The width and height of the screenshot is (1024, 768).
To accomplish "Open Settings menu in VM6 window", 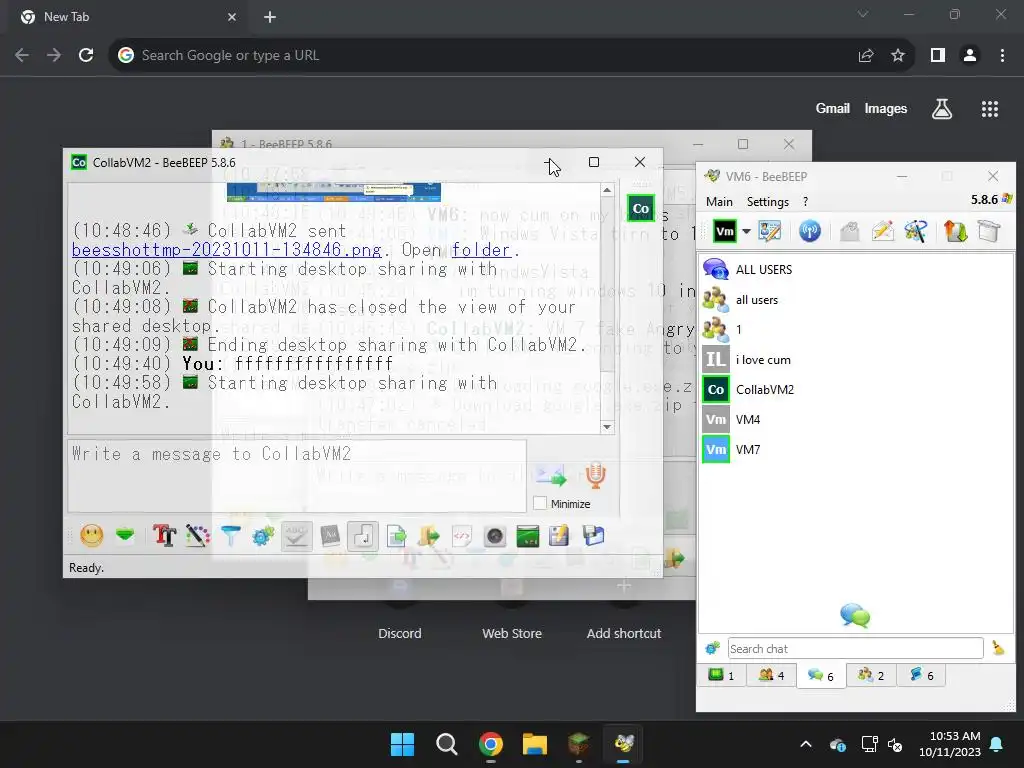I will (x=767, y=202).
